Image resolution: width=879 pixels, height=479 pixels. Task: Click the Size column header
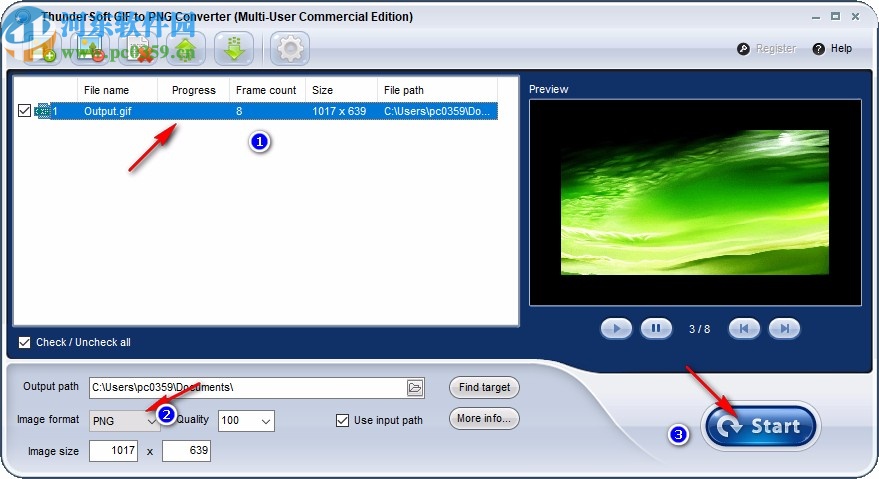341,90
